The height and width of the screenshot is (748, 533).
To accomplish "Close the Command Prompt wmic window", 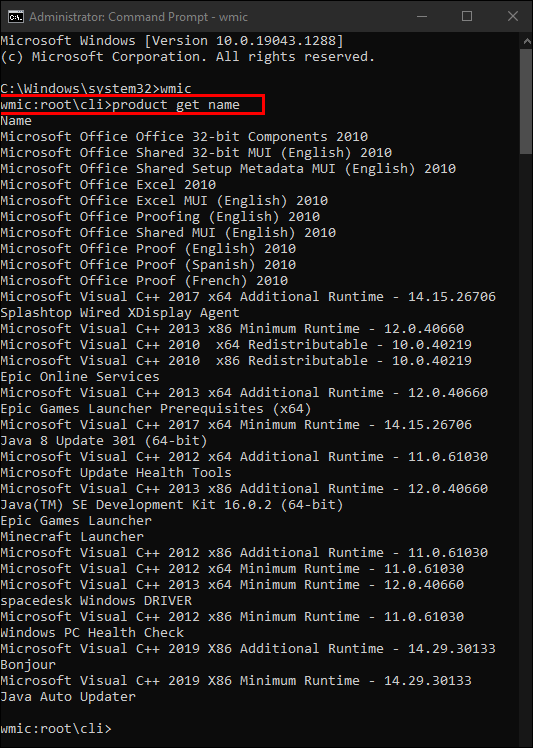I will (512, 16).
